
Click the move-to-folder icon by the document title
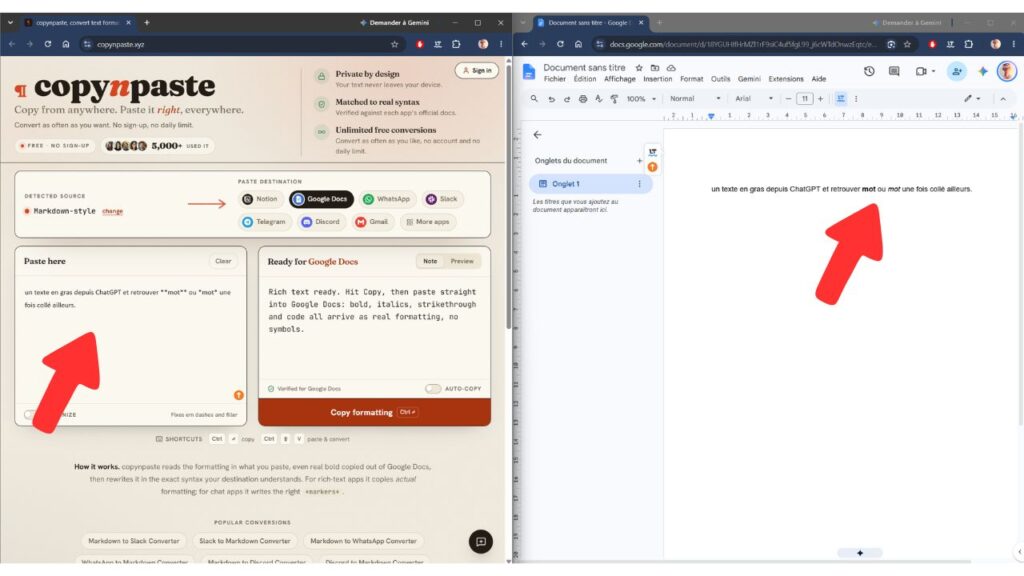click(x=655, y=67)
